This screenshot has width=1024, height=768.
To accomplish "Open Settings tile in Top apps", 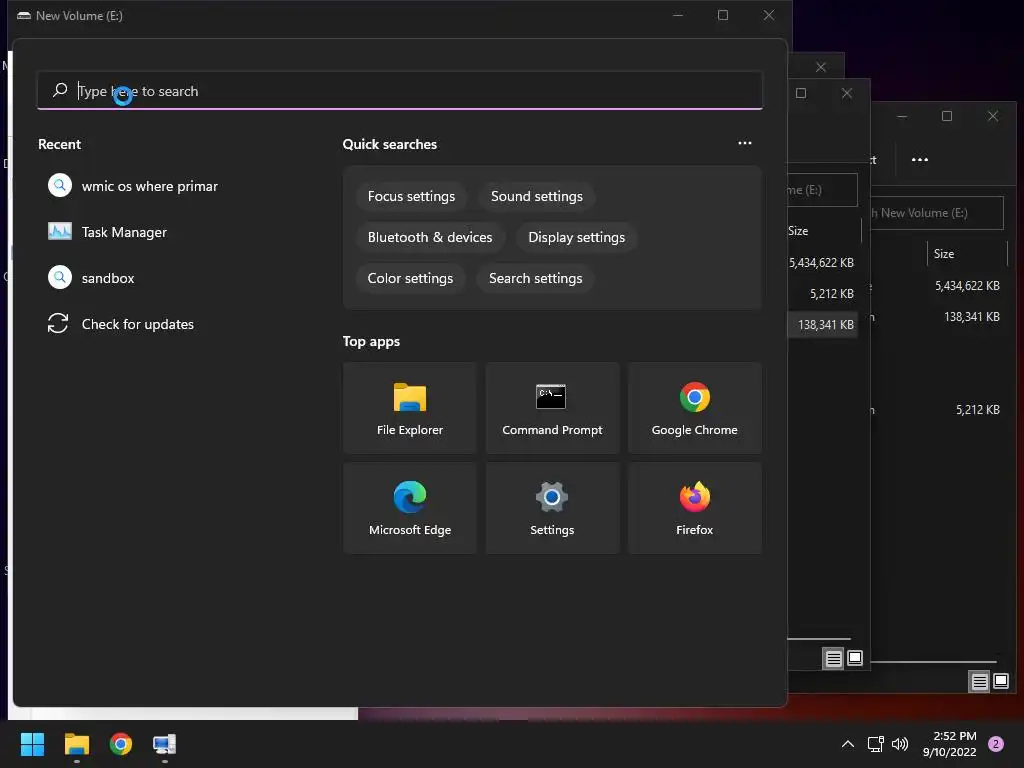I will 552,508.
